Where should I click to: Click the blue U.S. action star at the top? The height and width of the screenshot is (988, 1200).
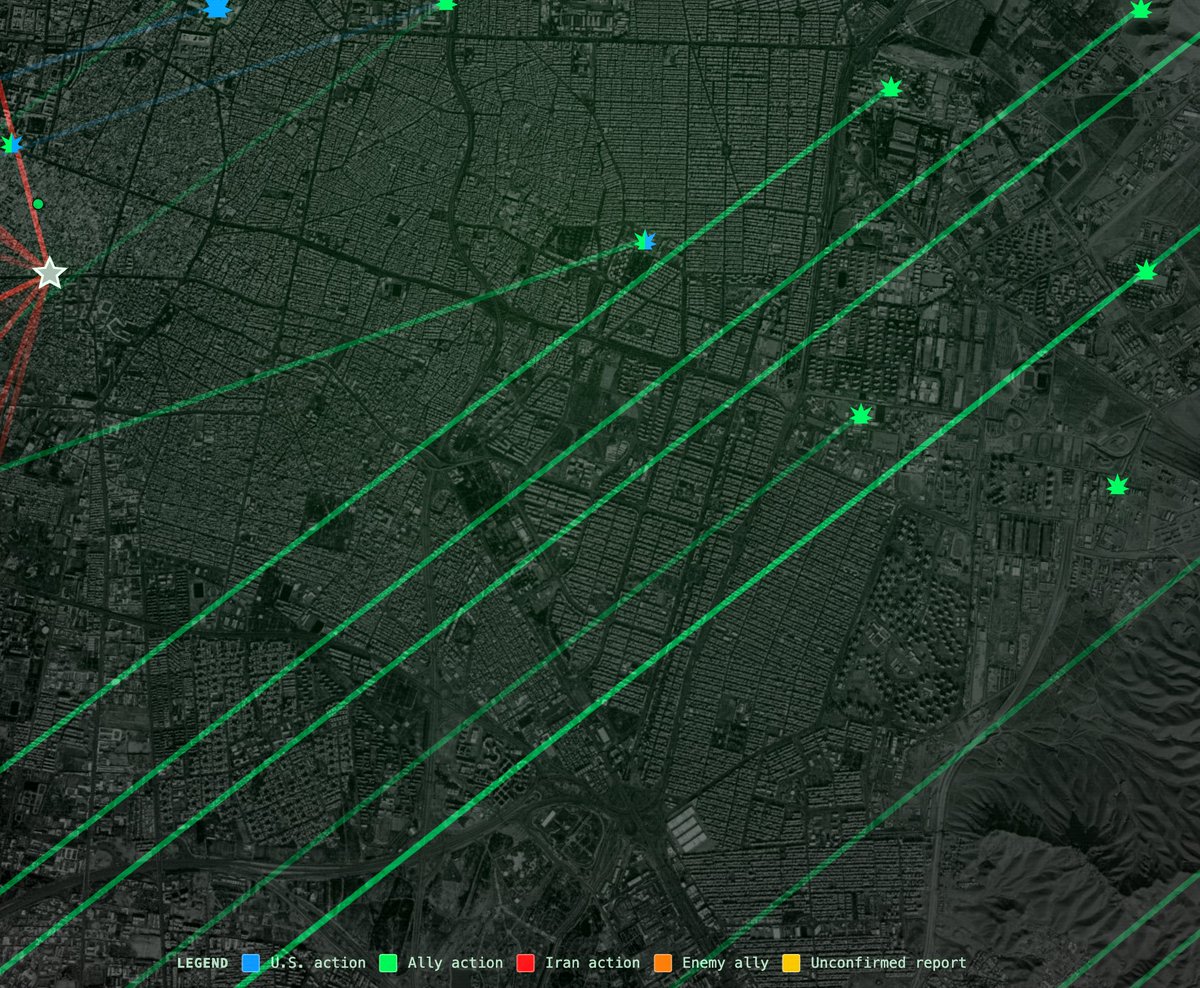[x=218, y=8]
